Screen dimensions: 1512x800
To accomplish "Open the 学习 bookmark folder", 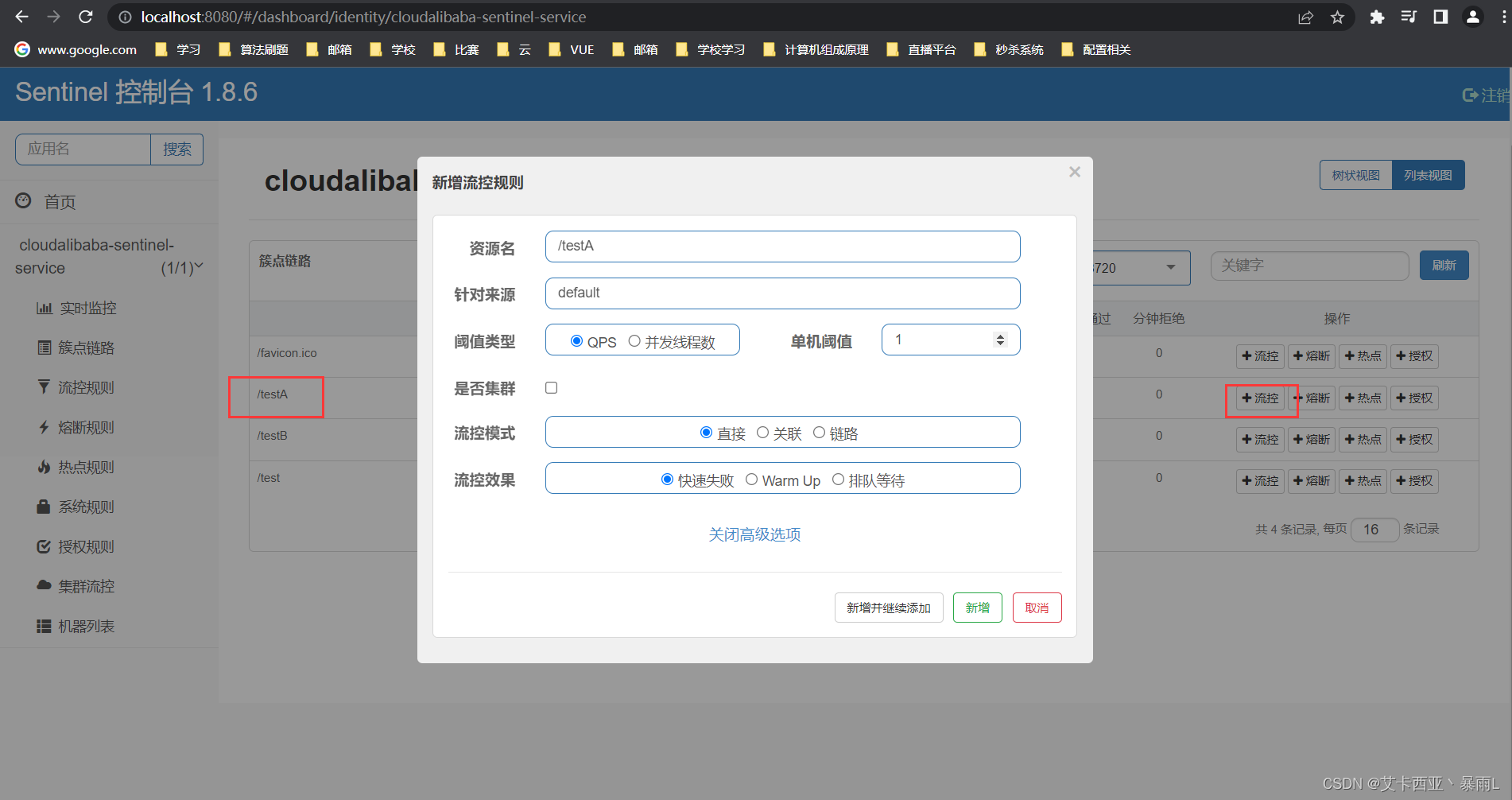I will [178, 49].
